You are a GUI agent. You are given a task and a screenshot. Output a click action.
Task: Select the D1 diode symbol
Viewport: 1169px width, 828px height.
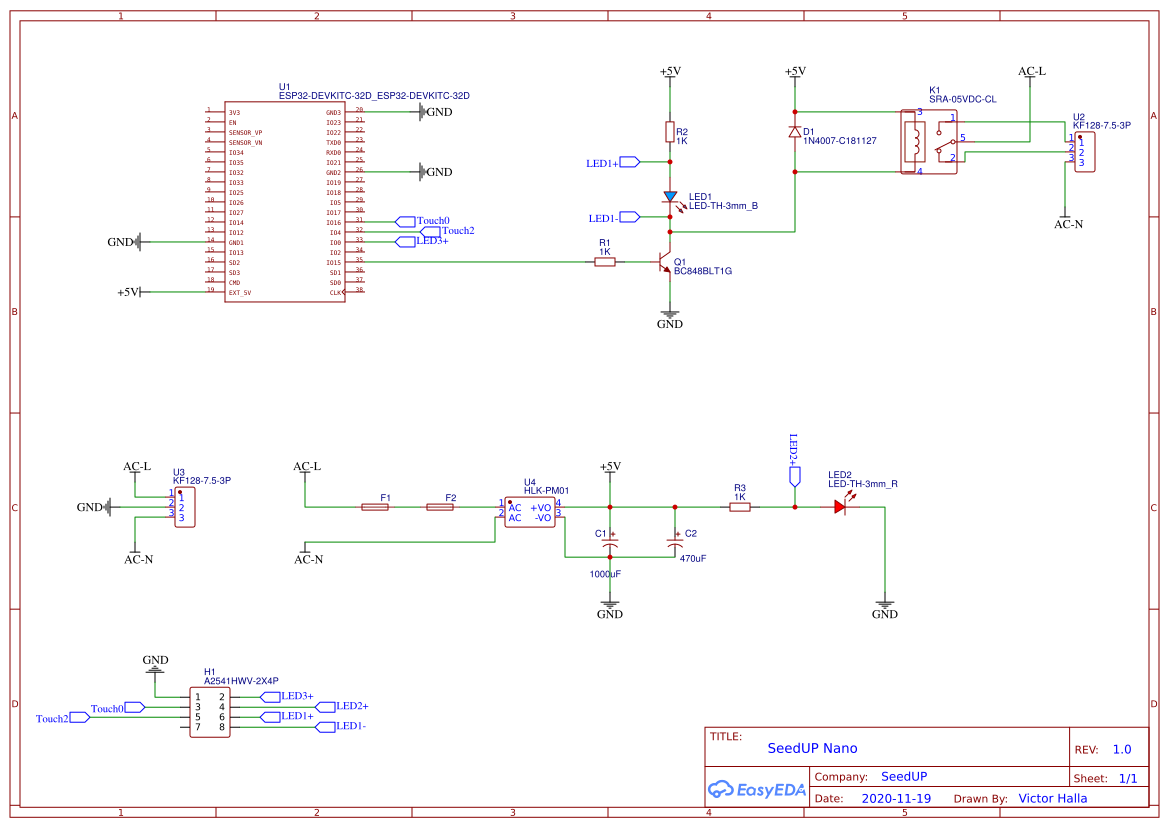795,132
